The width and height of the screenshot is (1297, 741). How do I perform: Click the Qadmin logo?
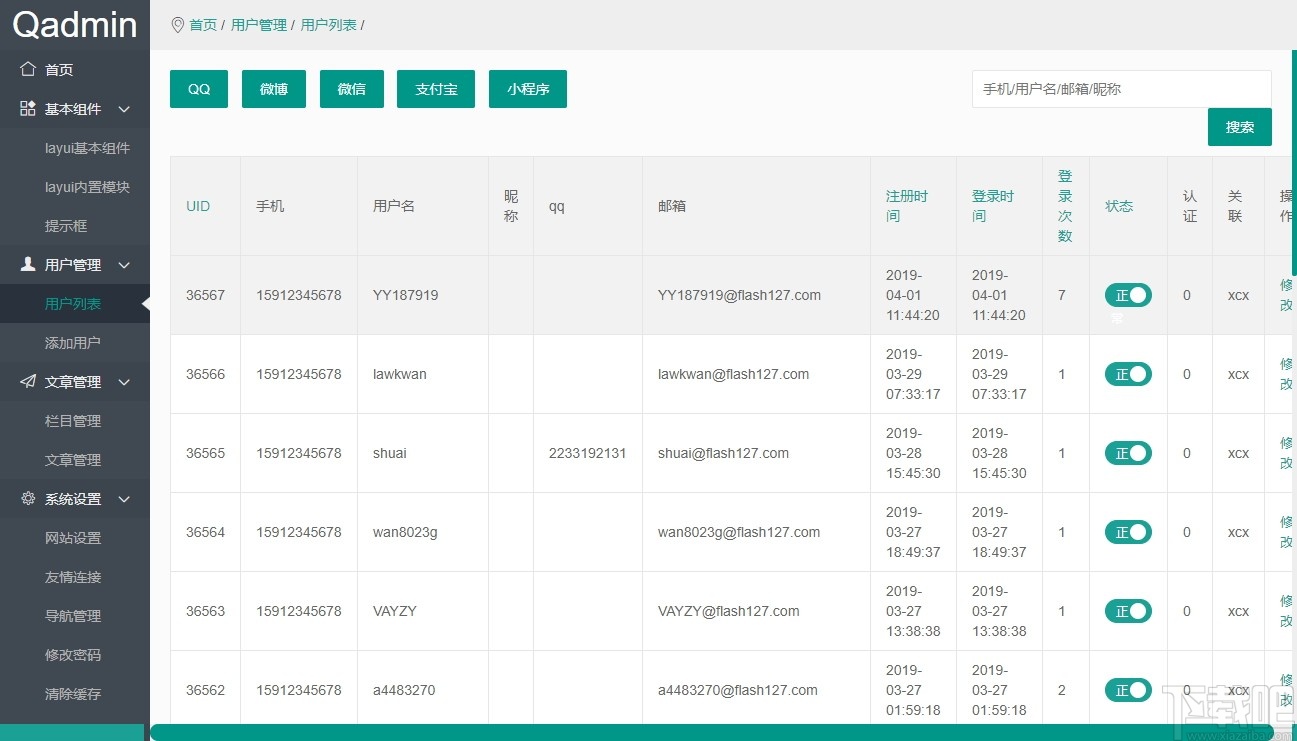pos(75,24)
